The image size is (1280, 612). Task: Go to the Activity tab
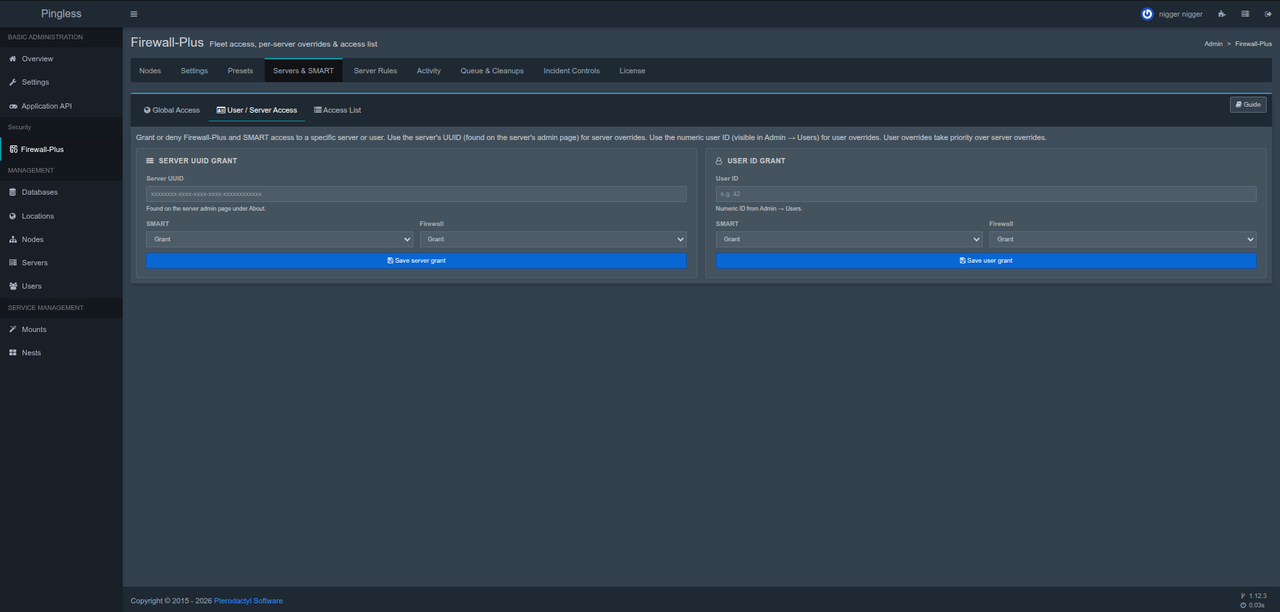429,71
